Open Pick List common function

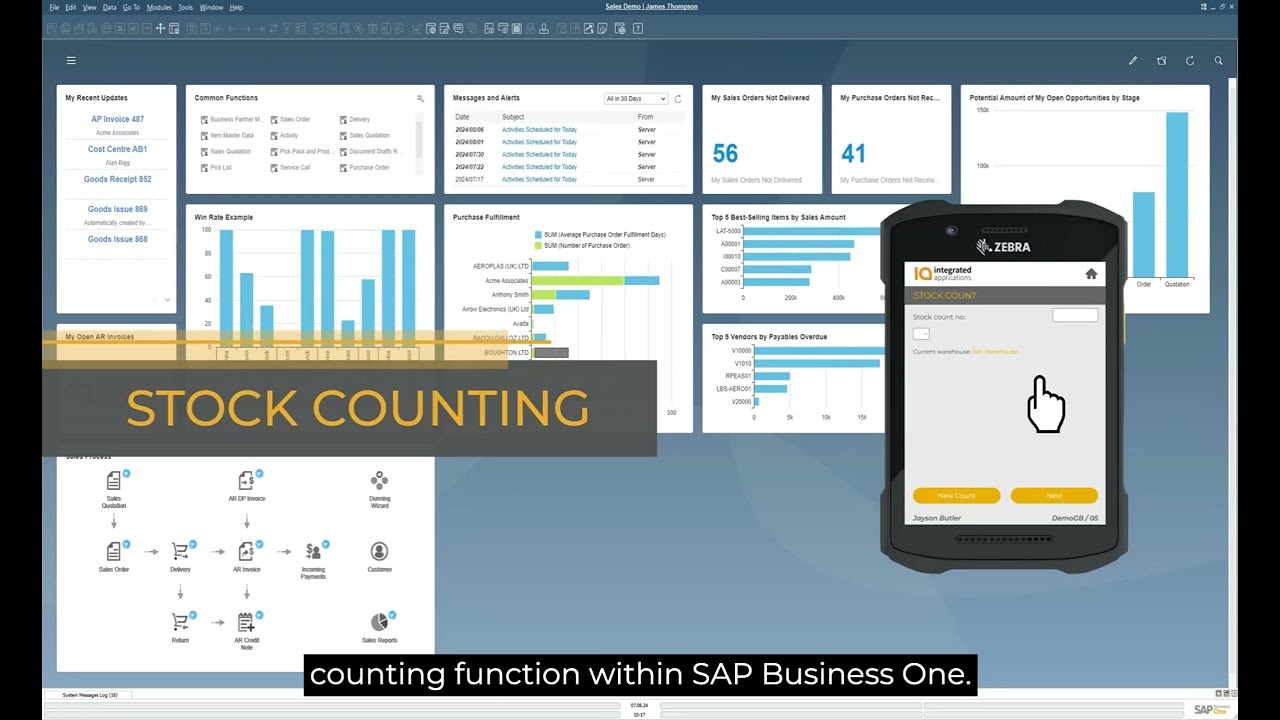215,167
